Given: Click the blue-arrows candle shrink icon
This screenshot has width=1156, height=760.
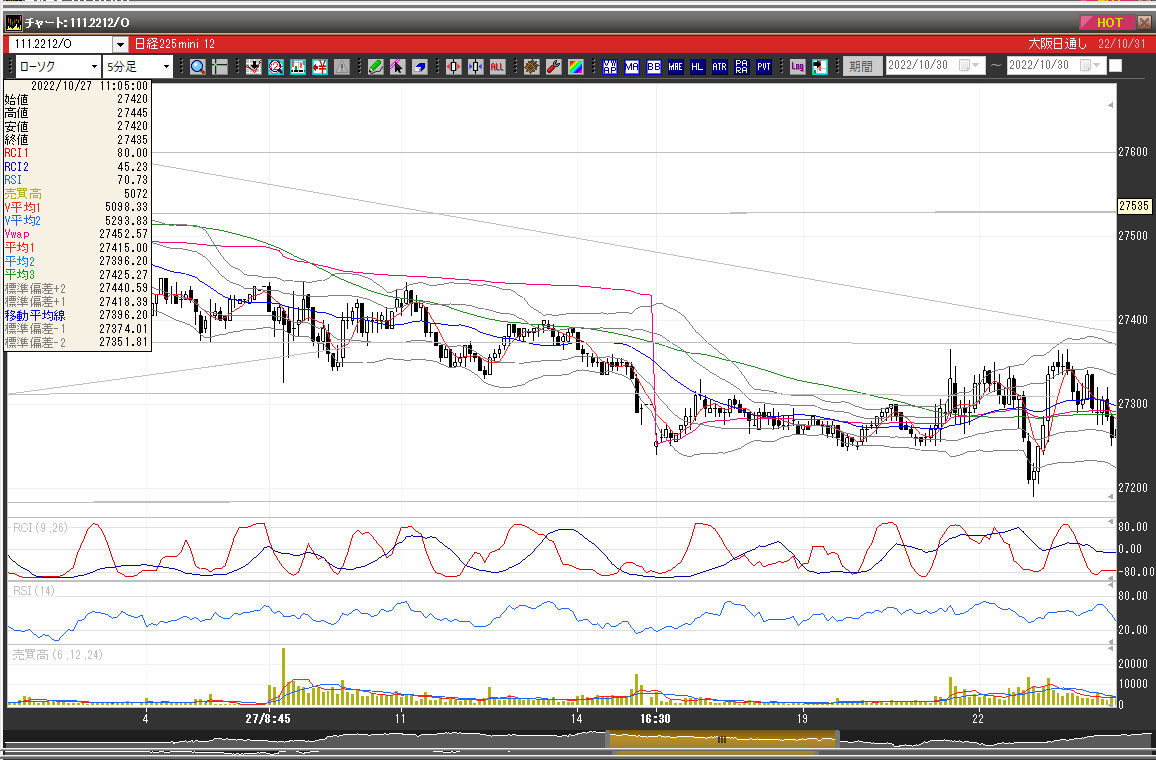Looking at the screenshot, I should 476,66.
